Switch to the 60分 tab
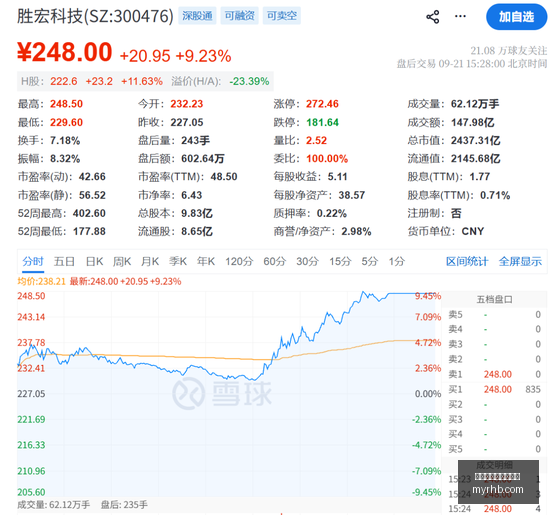Image resolution: width=550 pixels, height=515 pixels. coord(275,261)
